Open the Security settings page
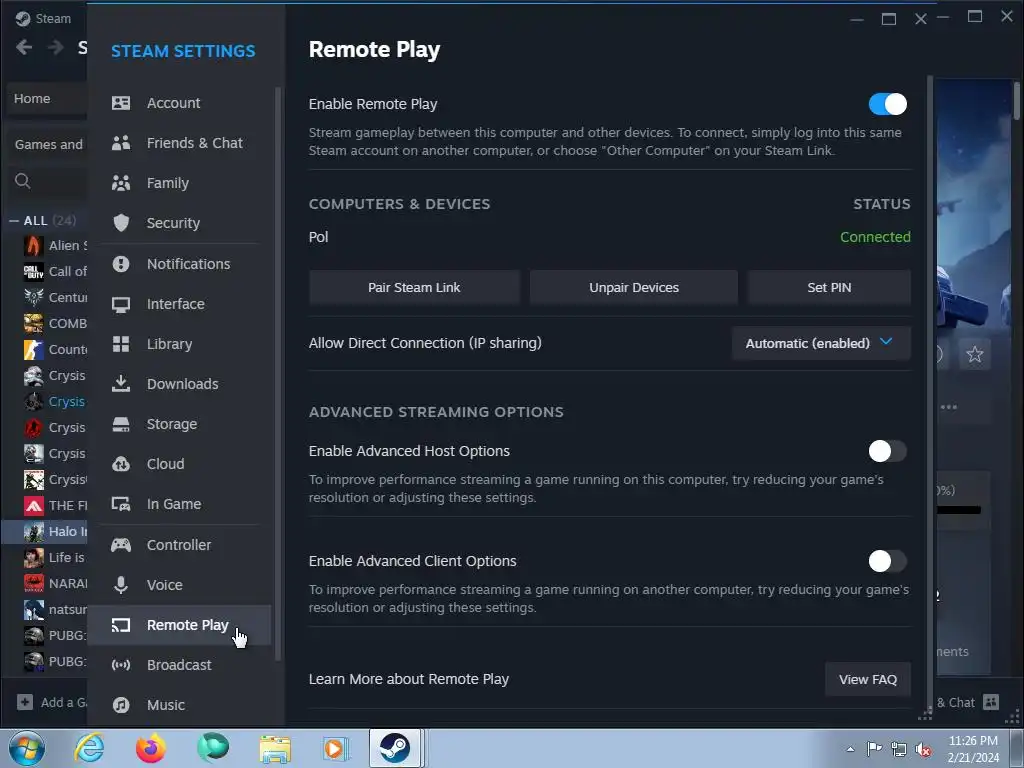This screenshot has width=1024, height=768. click(x=179, y=223)
